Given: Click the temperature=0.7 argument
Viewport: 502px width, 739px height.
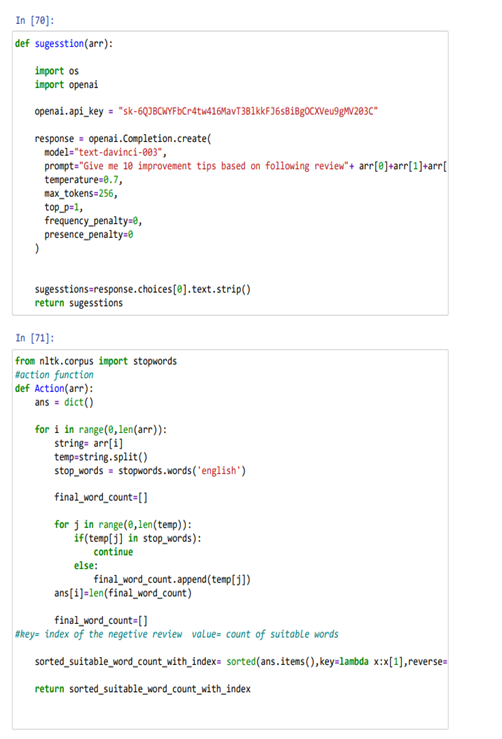Looking at the screenshot, I should [83, 180].
